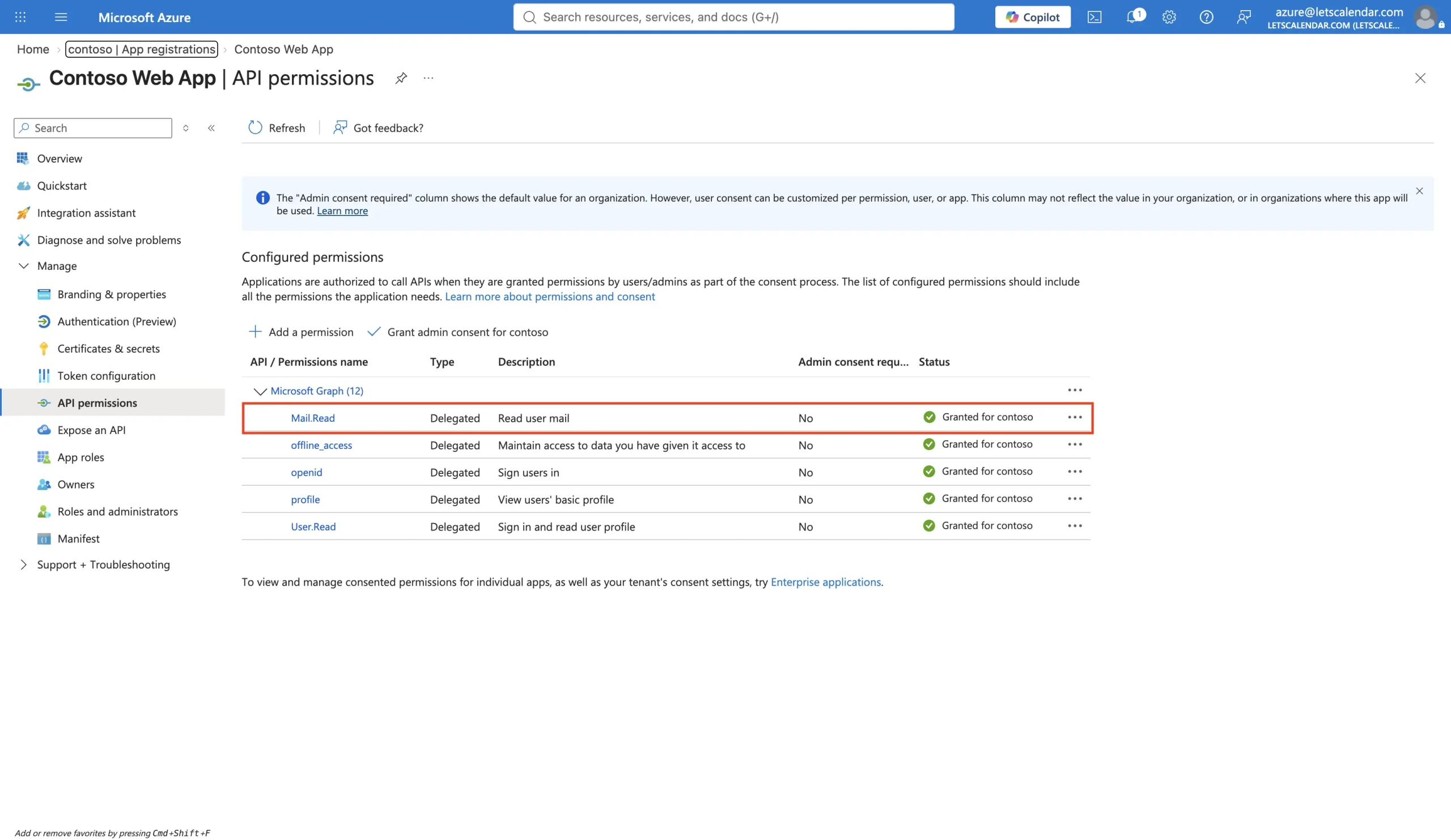Open more options for Microsoft Graph group
The image size is (1451, 840).
click(1075, 391)
